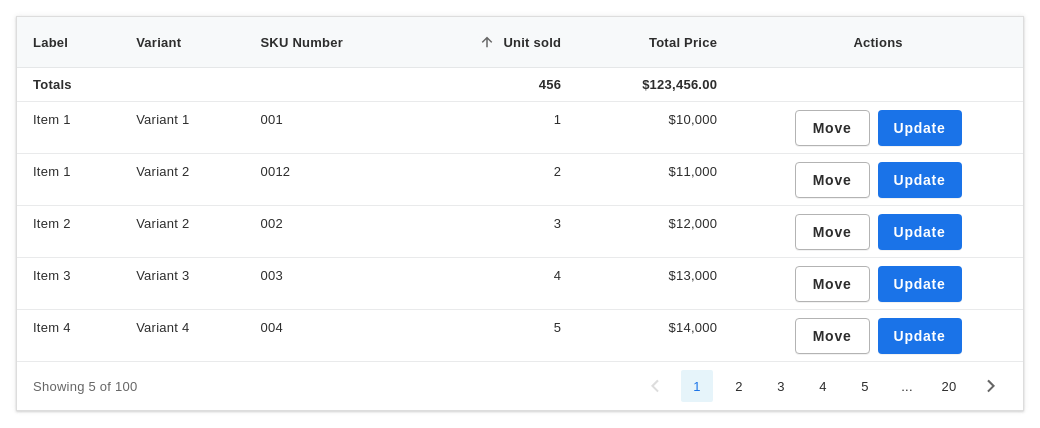Move the Item 2 row
The height and width of the screenshot is (428, 1040).
832,232
